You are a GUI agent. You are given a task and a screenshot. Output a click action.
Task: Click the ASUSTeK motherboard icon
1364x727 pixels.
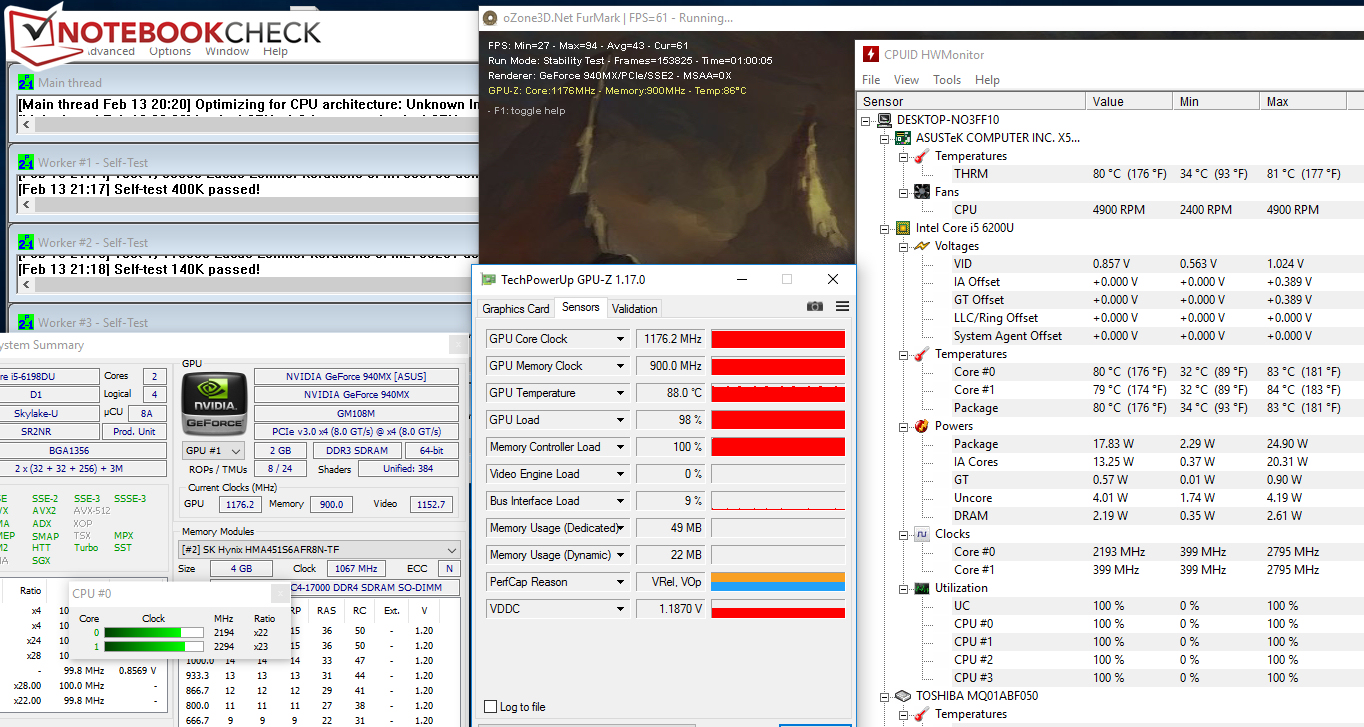point(903,138)
